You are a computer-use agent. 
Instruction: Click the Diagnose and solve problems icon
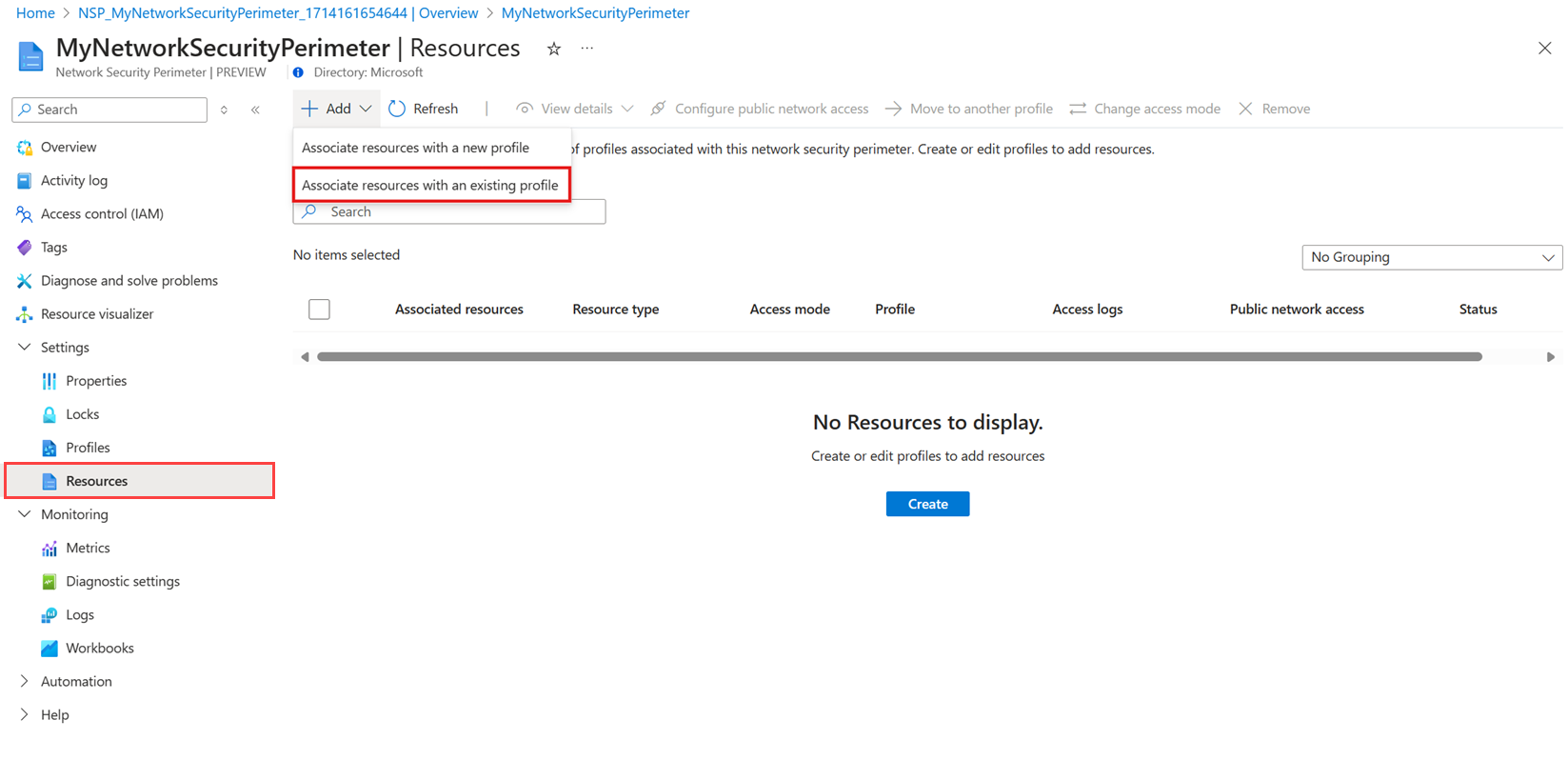(25, 281)
